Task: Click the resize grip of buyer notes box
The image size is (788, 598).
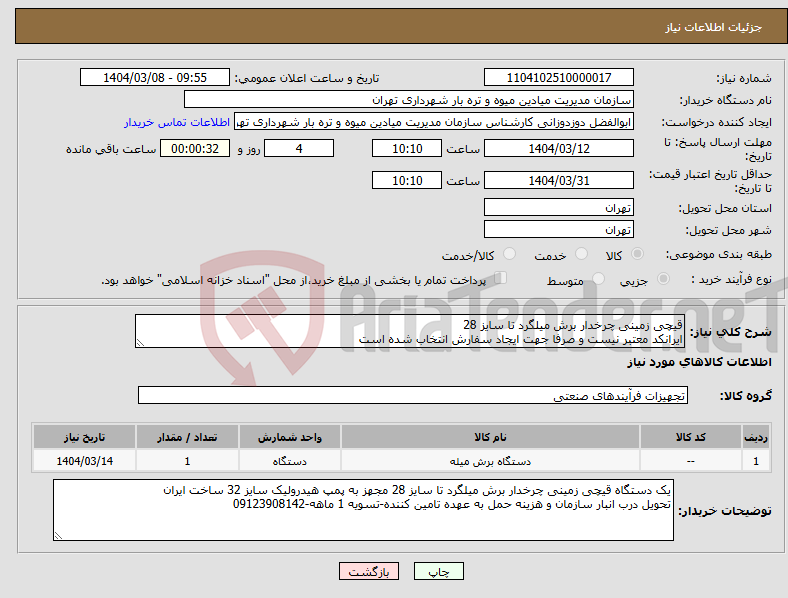Action: point(58,536)
